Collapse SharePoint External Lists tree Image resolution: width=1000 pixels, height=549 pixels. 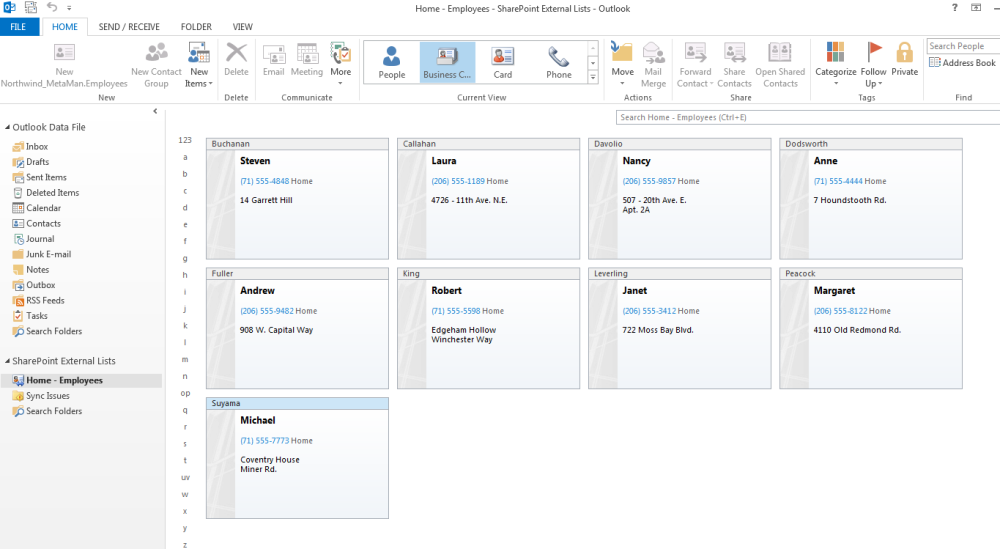coord(8,361)
